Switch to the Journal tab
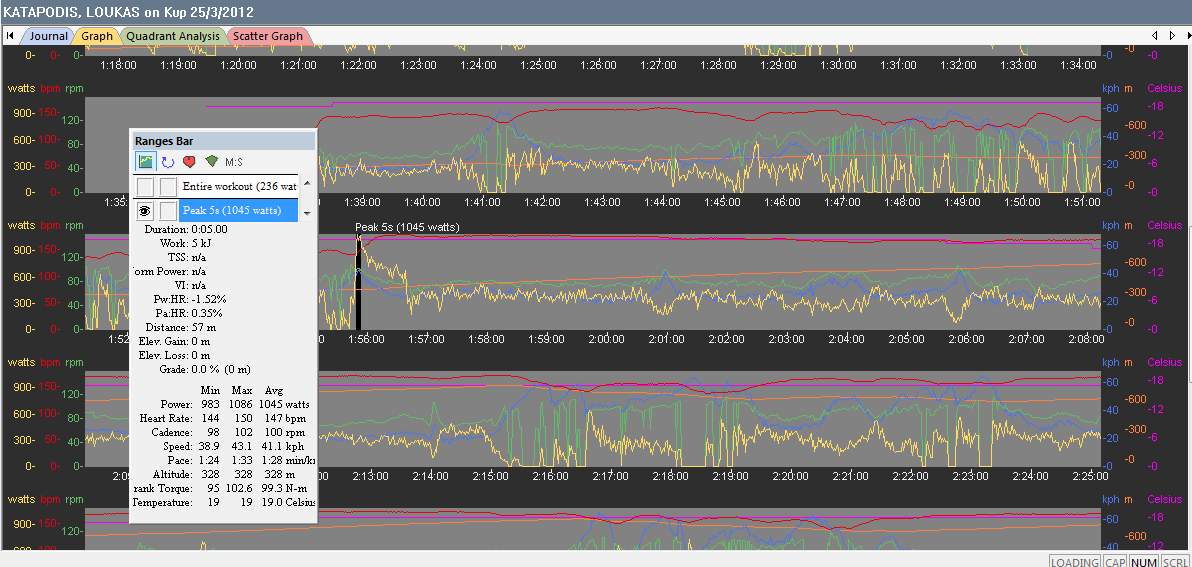Screen dimensions: 1192x567 pyautogui.click(x=48, y=36)
